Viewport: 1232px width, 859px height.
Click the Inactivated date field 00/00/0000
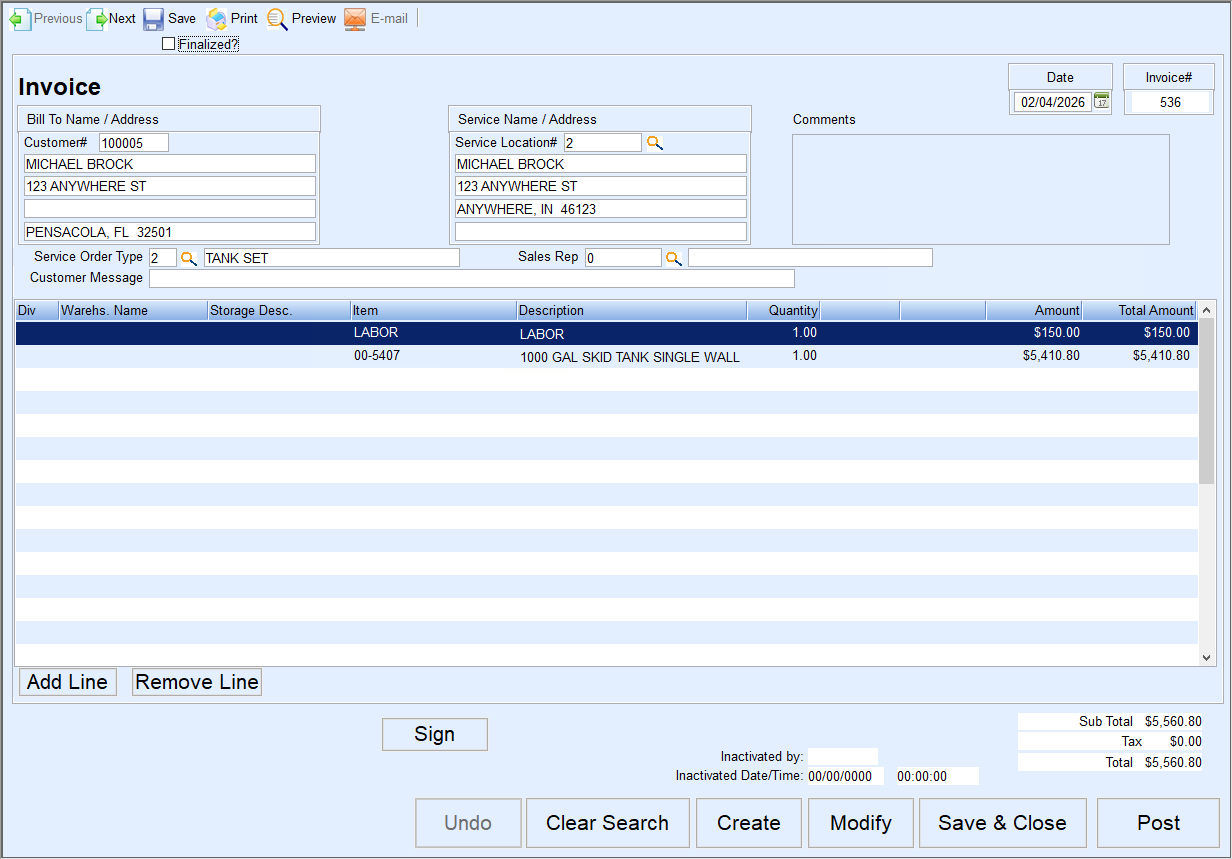845,776
